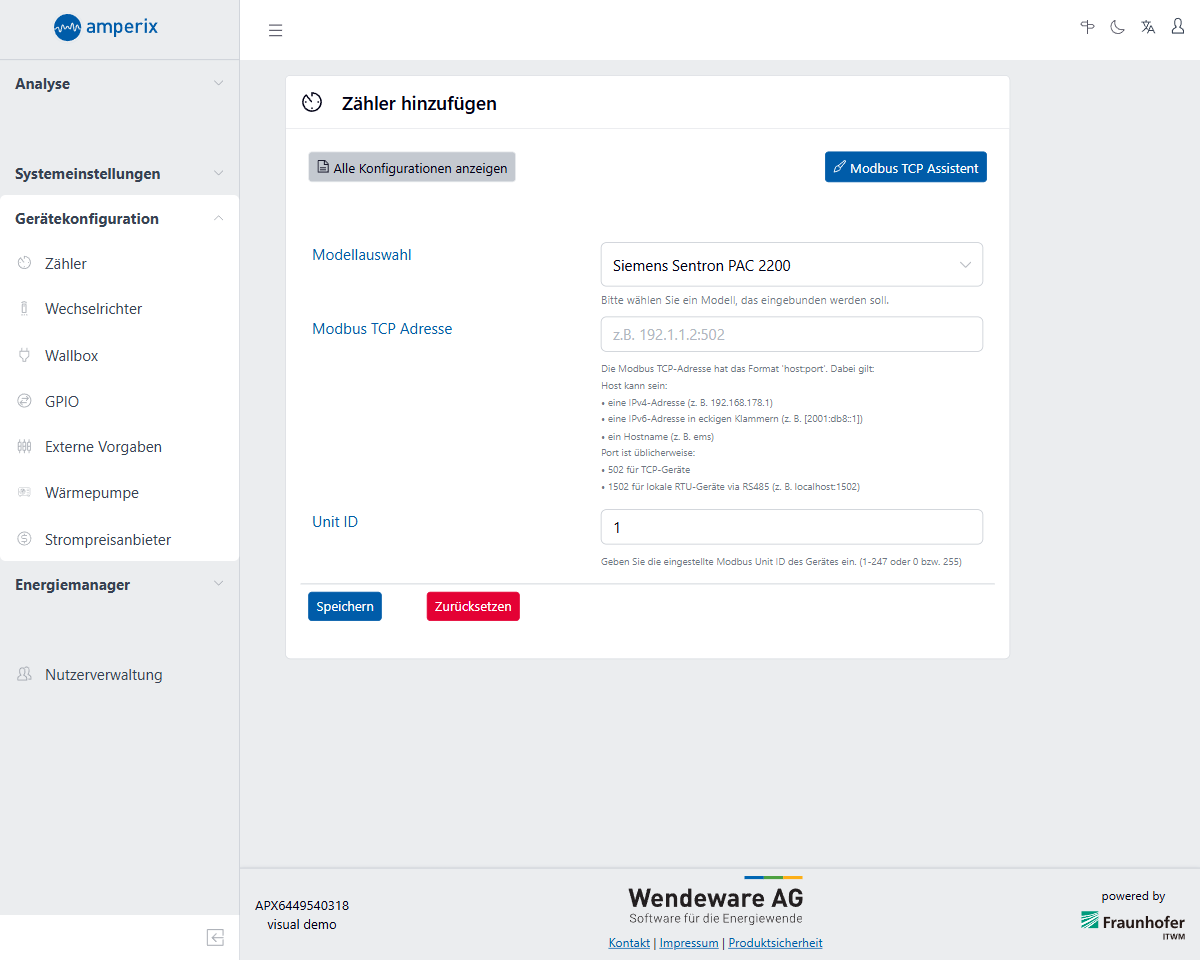Open the user profile icon

1178,28
